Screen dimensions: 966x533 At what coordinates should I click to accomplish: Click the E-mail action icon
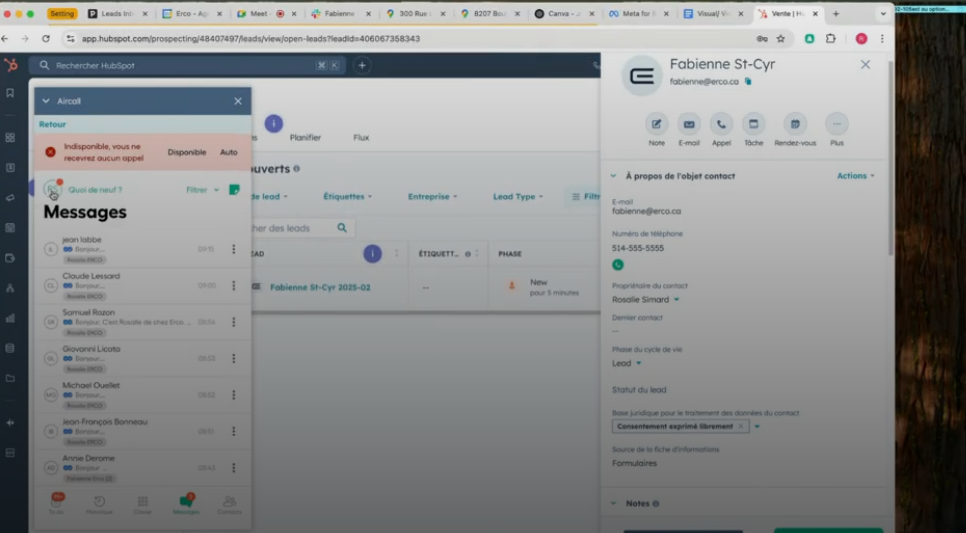689,124
